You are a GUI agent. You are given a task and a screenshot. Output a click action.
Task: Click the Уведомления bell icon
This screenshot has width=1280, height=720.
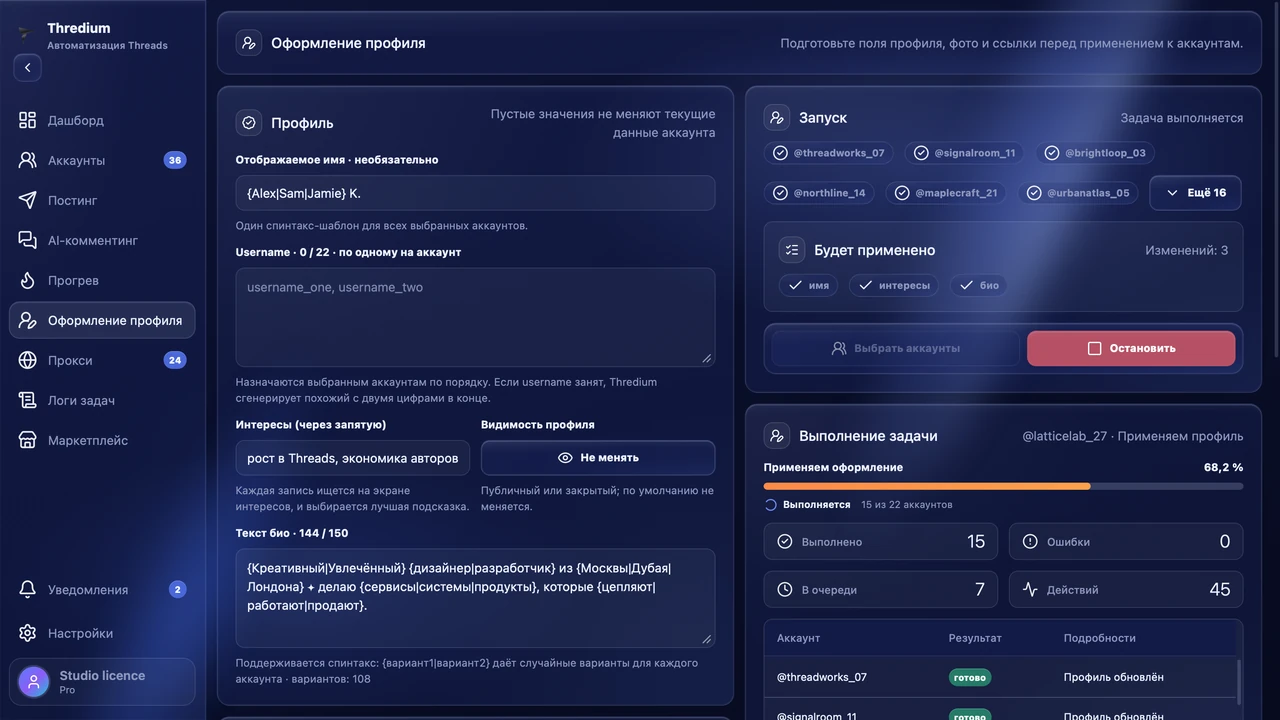(x=28, y=590)
